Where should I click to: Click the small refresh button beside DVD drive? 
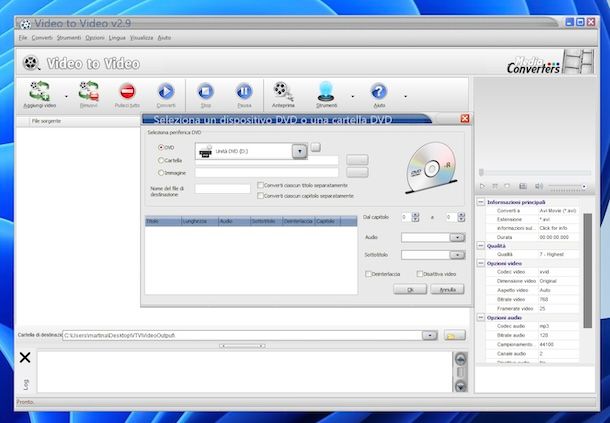coord(316,147)
